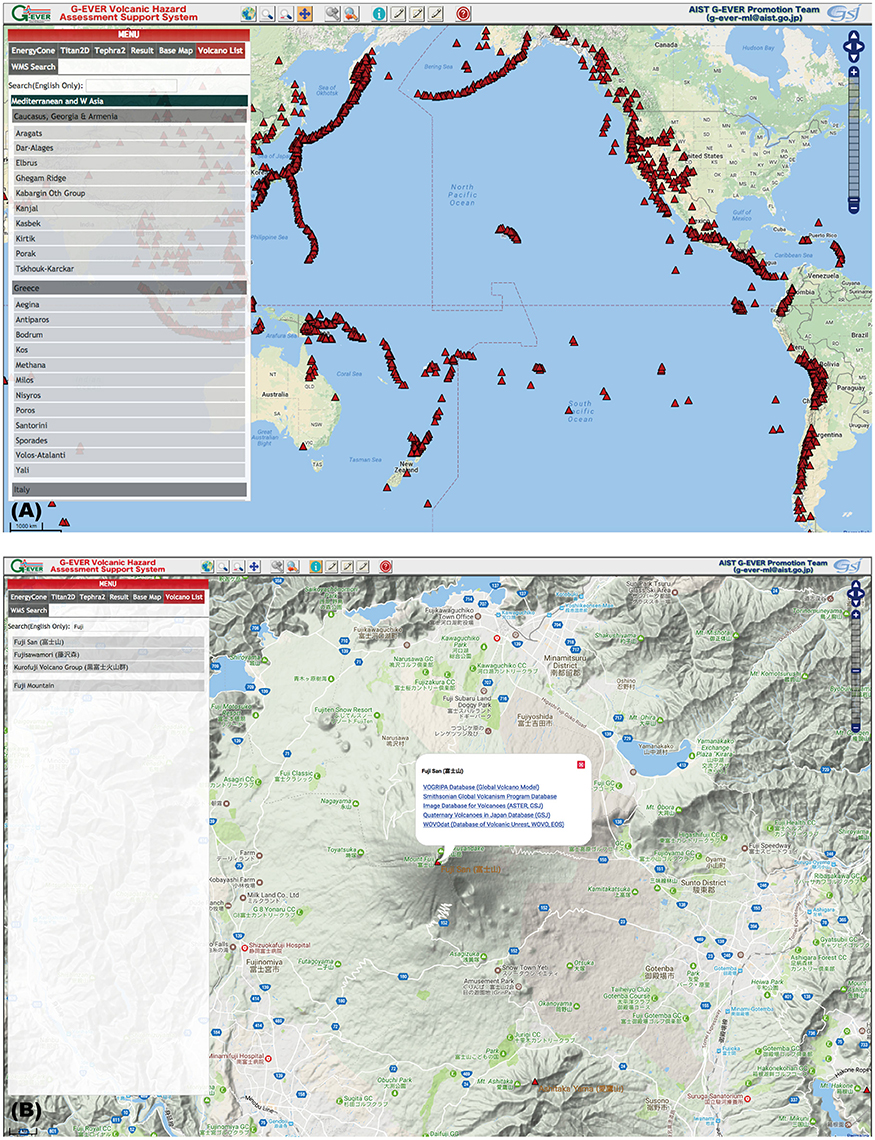Open the Result tab in panel A
875x1140 pixels.
pos(142,51)
